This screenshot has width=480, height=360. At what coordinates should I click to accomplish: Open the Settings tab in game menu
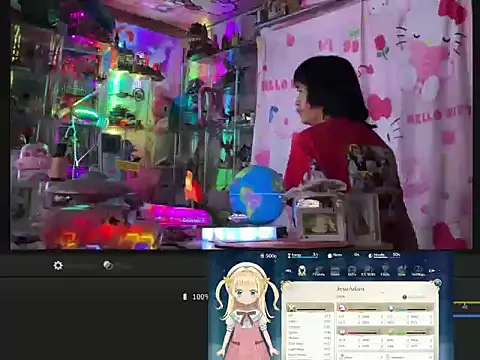click(418, 271)
